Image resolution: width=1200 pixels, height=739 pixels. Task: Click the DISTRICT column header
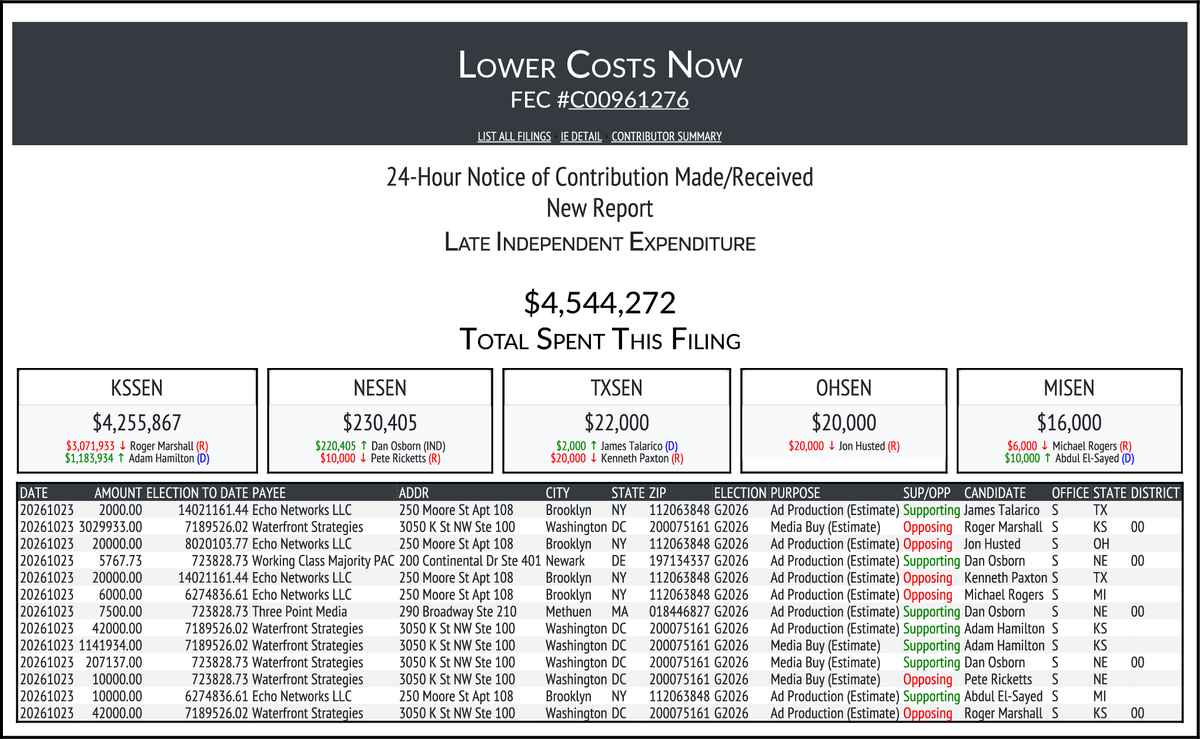pos(1155,493)
